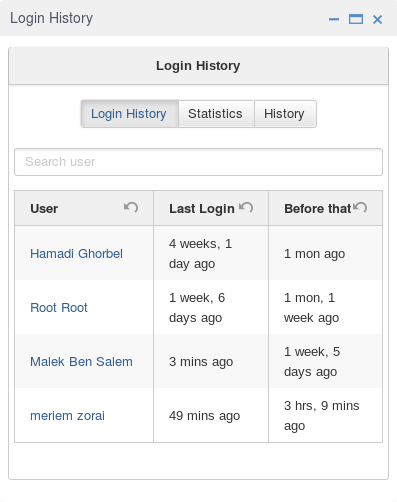Open Hamadi Ghorbel user link
Image resolution: width=397 pixels, height=502 pixels.
coord(76,254)
